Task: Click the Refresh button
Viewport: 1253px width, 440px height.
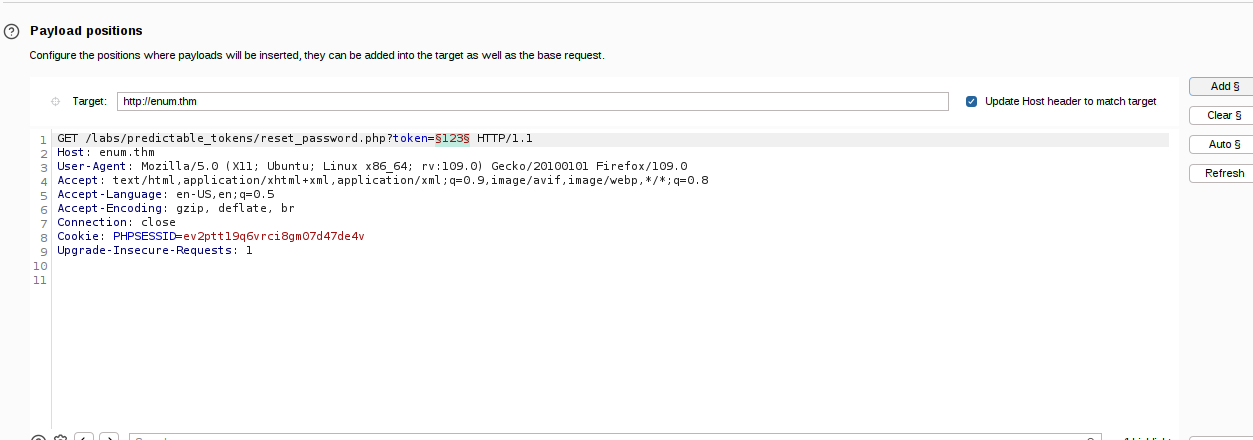Action: [1222, 174]
